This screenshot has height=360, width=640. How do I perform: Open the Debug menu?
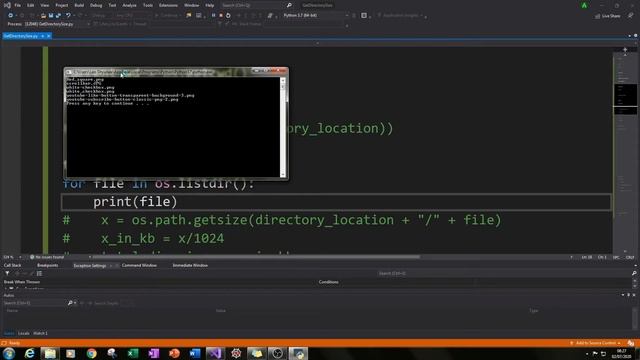[96, 5]
